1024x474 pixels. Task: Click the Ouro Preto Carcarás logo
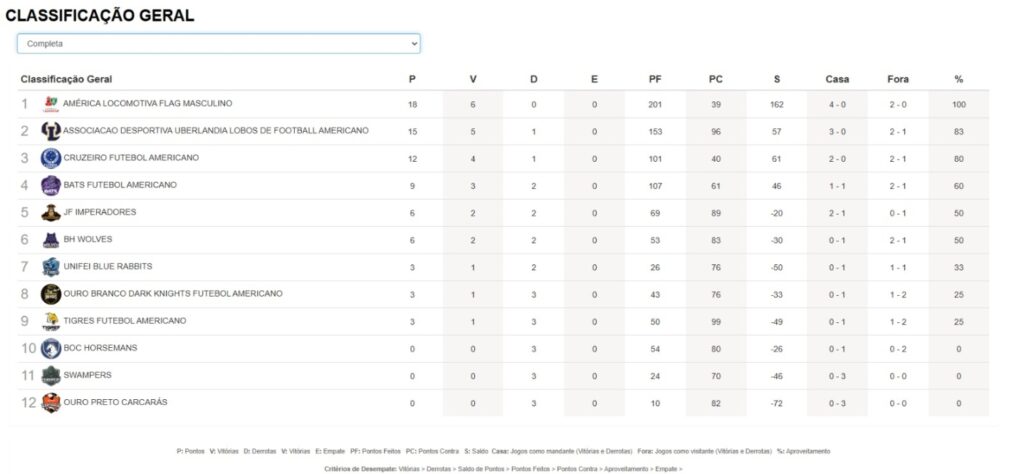50,402
